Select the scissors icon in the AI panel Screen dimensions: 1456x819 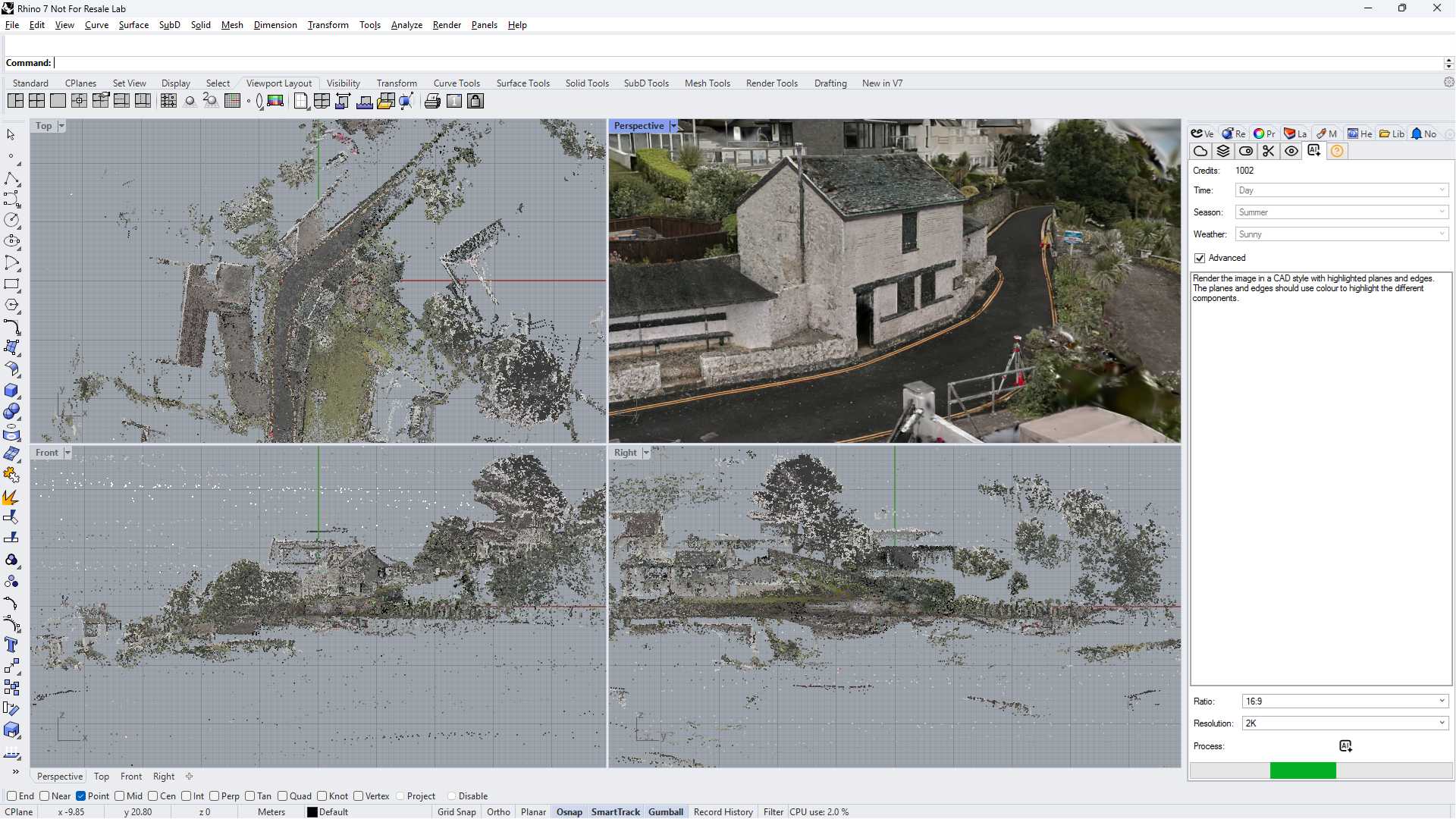click(x=1269, y=151)
